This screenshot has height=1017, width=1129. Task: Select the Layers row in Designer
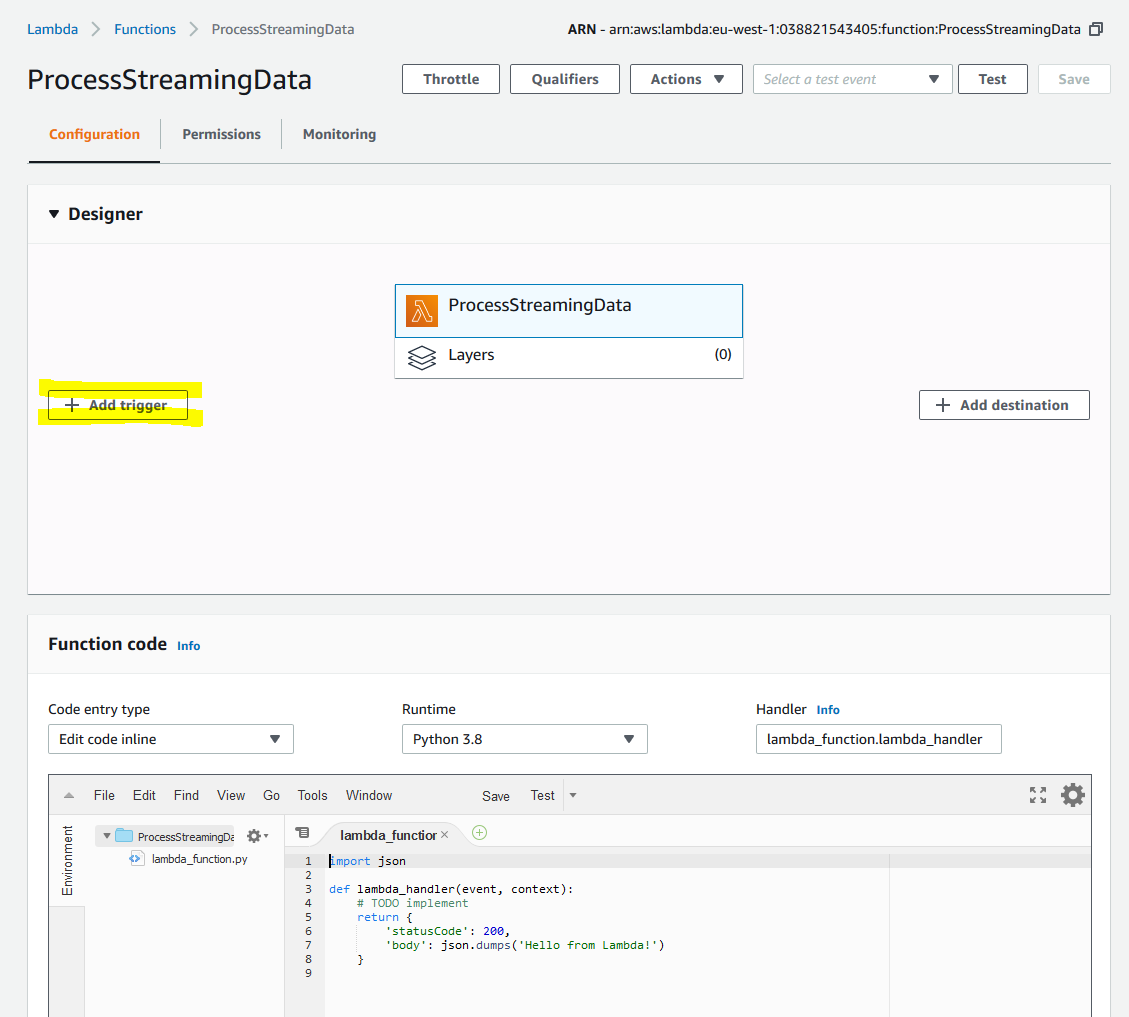tap(569, 357)
